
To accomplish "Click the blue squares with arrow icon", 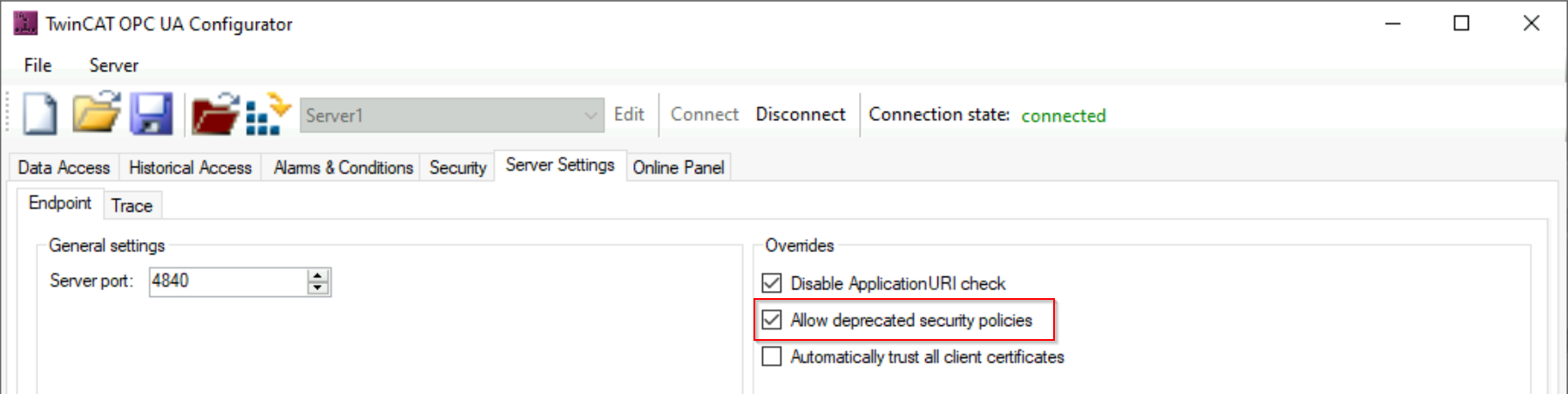I will (x=267, y=114).
